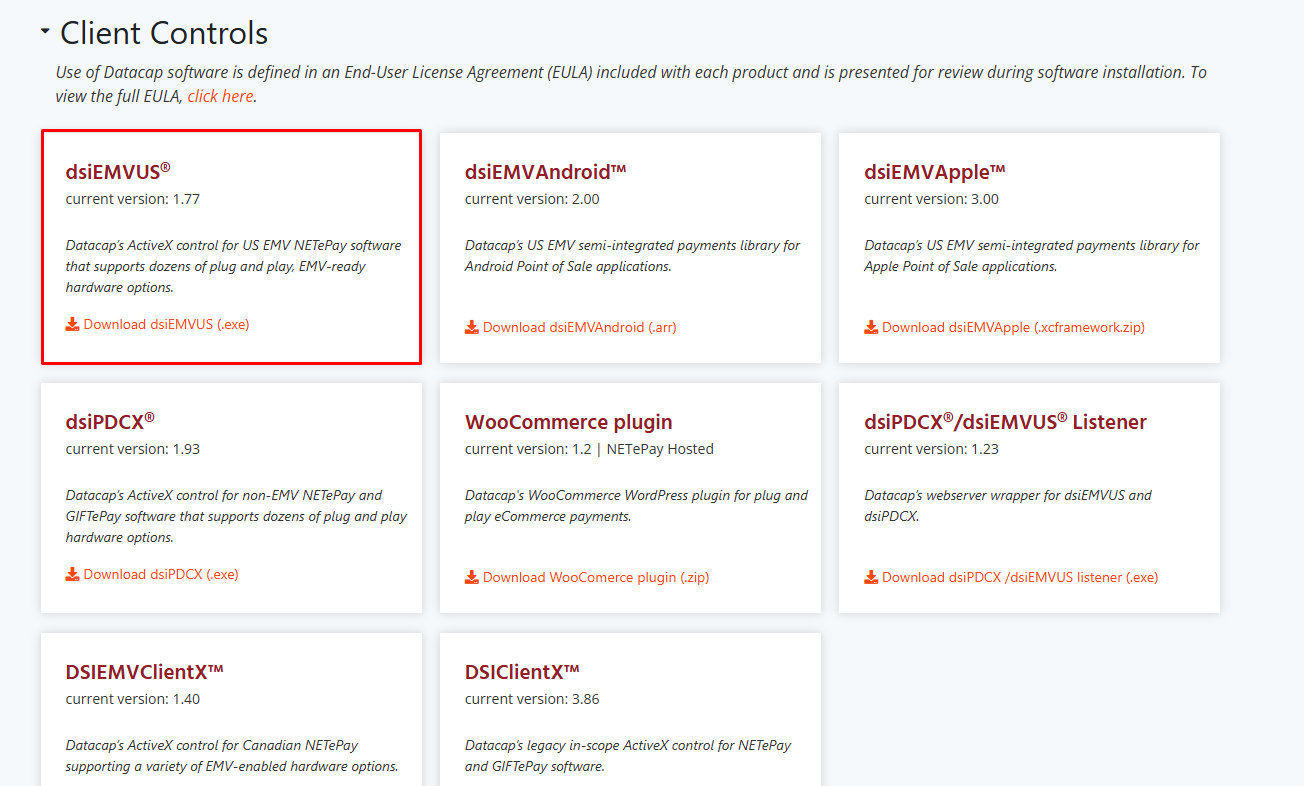1304x786 pixels.
Task: Click download icon beside dsiPDCX (.exe)
Action: click(x=72, y=574)
